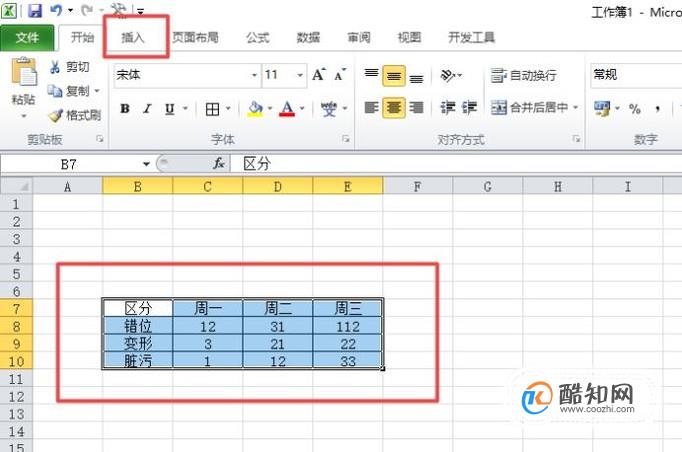Click the decrease indent icon
The width and height of the screenshot is (682, 452).
pyautogui.click(x=448, y=107)
